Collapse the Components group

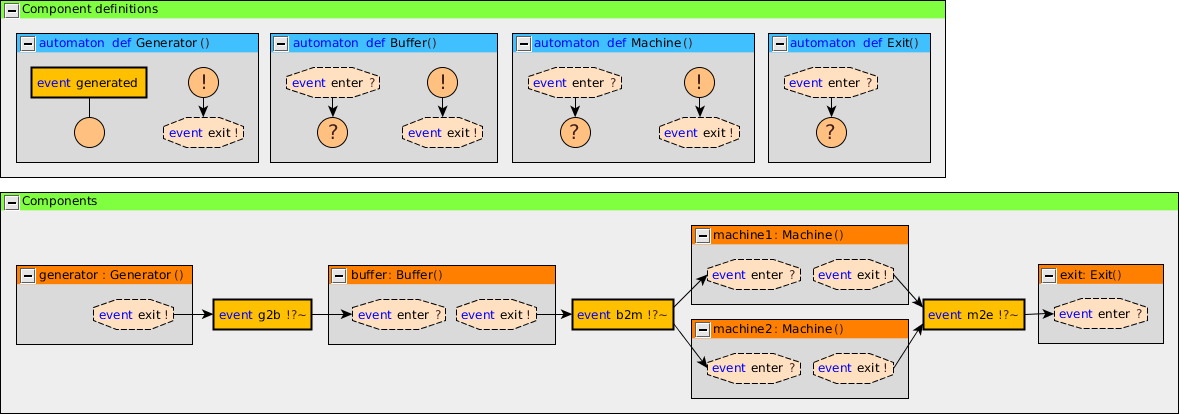click(x=11, y=202)
